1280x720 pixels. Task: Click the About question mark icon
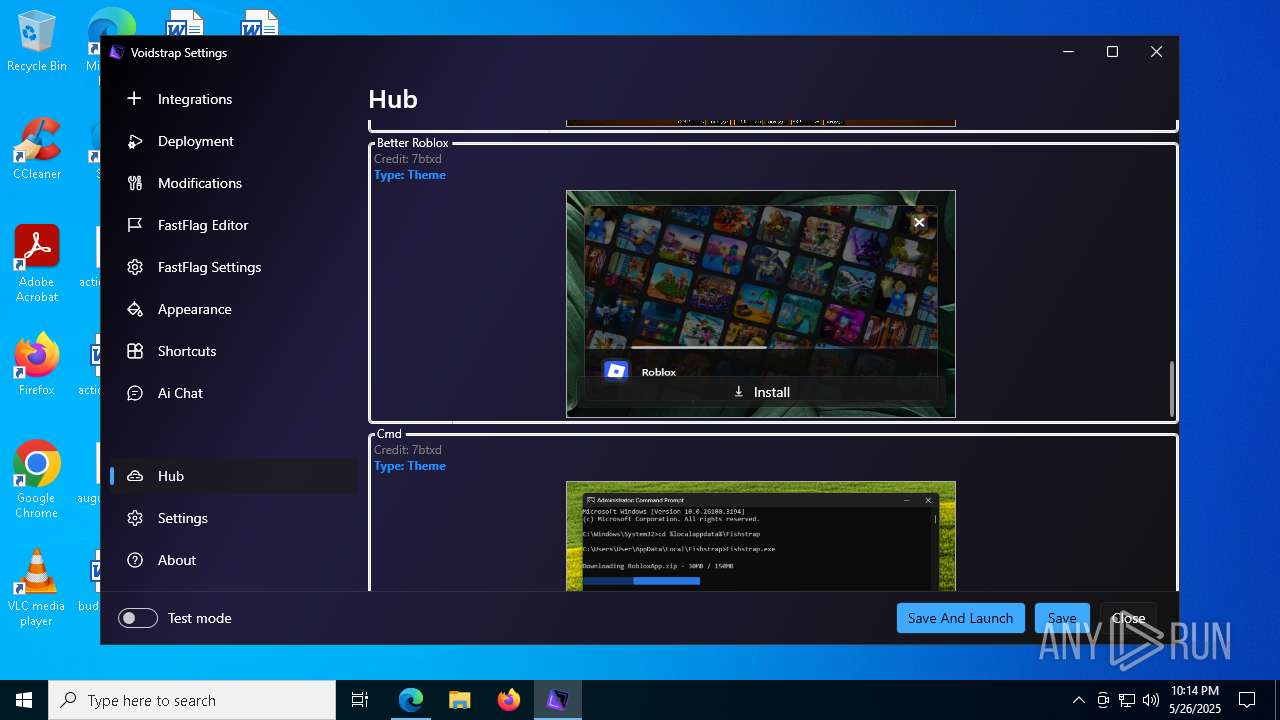135,560
